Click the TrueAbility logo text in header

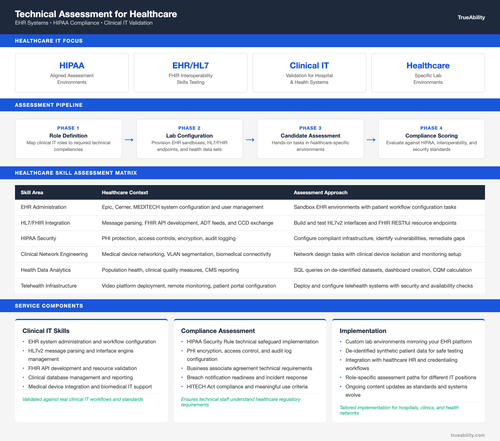tap(471, 17)
